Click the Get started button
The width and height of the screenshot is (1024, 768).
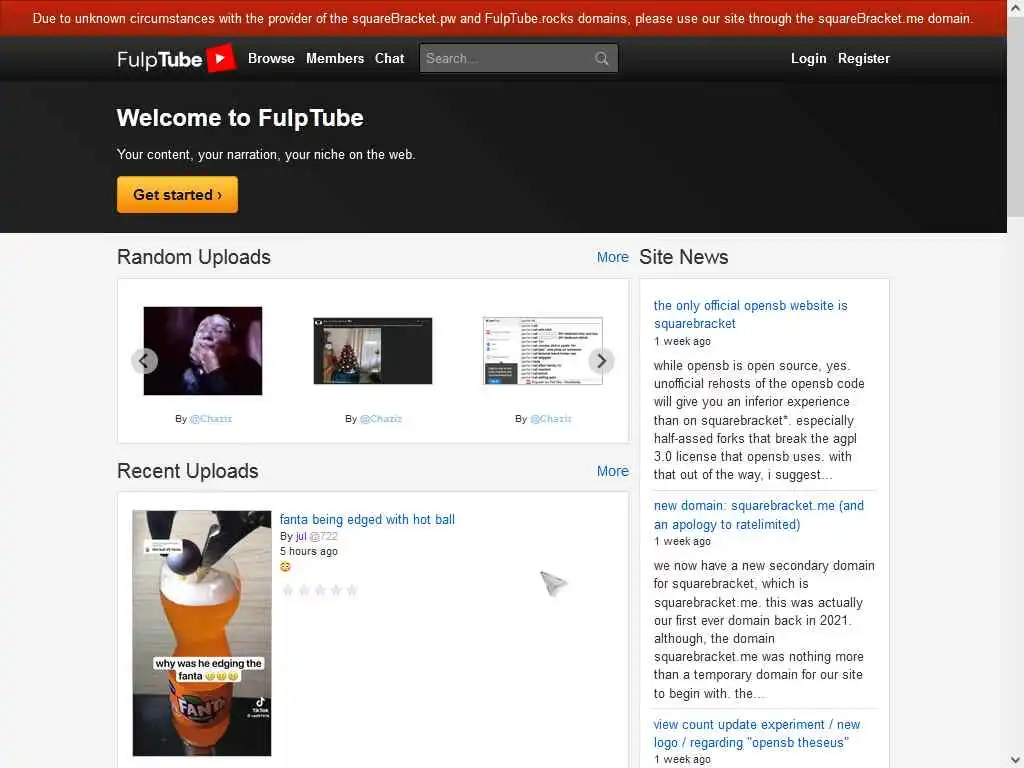178,195
